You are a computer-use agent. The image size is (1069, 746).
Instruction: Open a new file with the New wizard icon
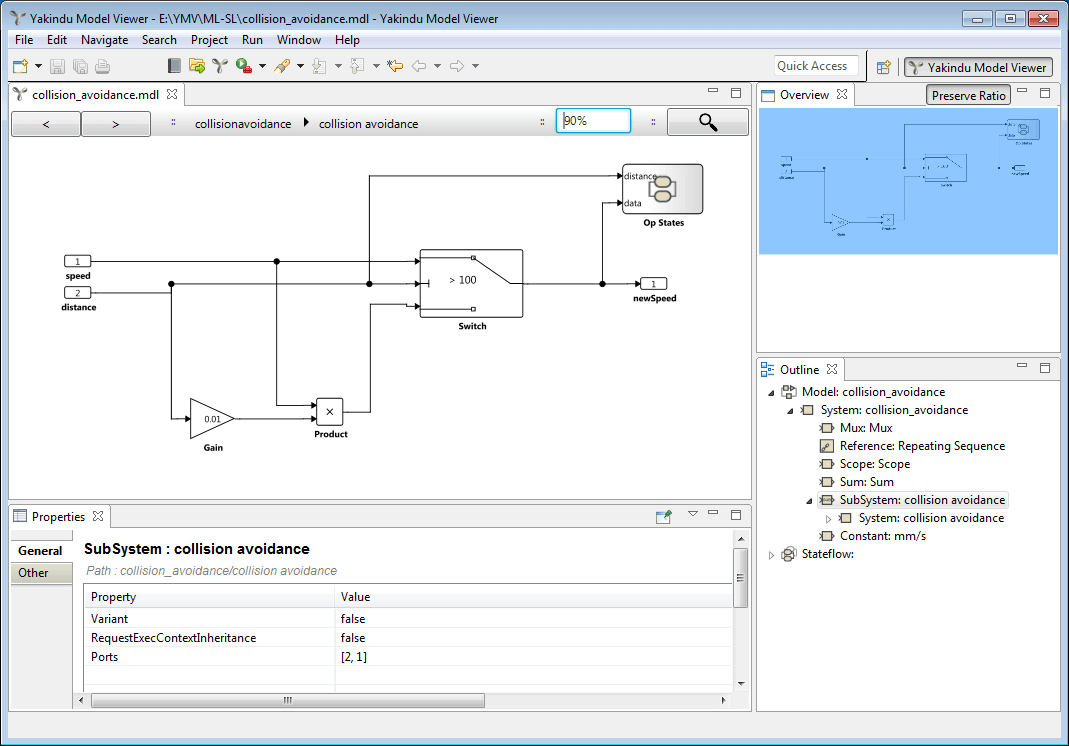(x=19, y=66)
